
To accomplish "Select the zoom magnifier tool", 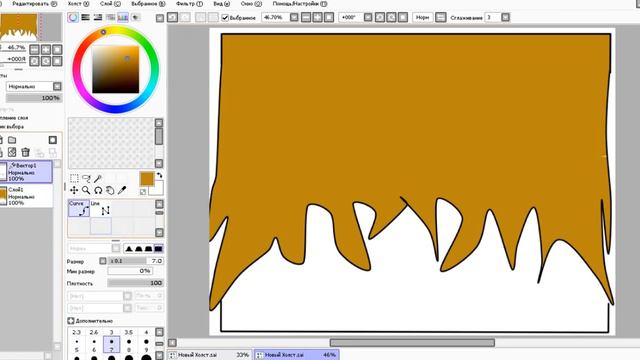I will pos(86,190).
